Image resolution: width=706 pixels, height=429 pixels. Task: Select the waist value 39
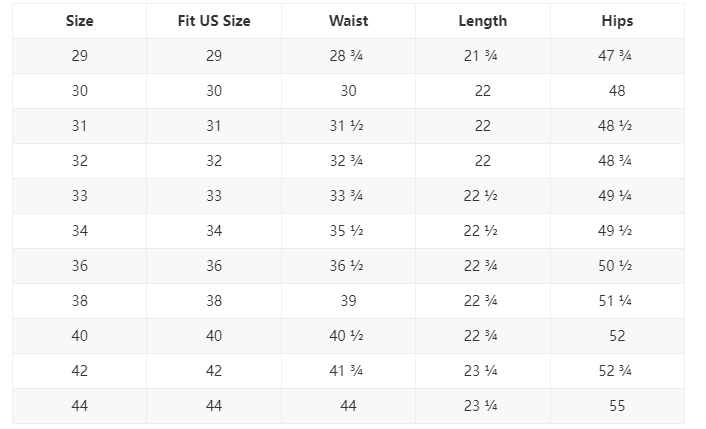tap(348, 301)
